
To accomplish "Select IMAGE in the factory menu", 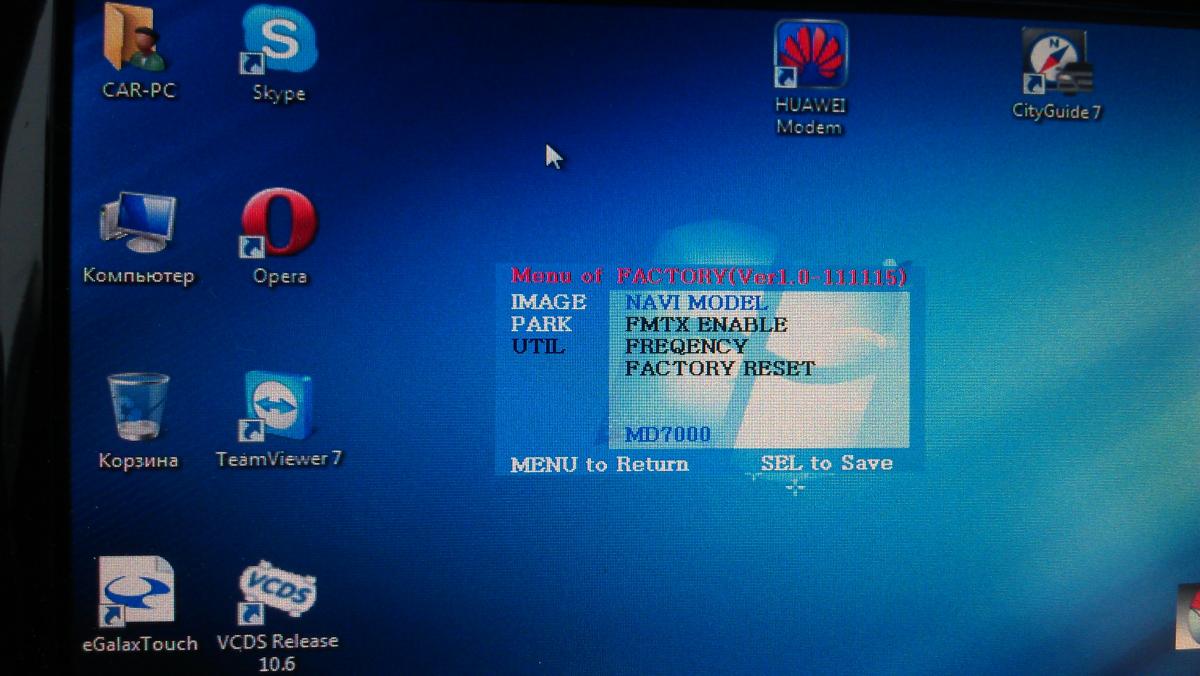I will coord(548,302).
